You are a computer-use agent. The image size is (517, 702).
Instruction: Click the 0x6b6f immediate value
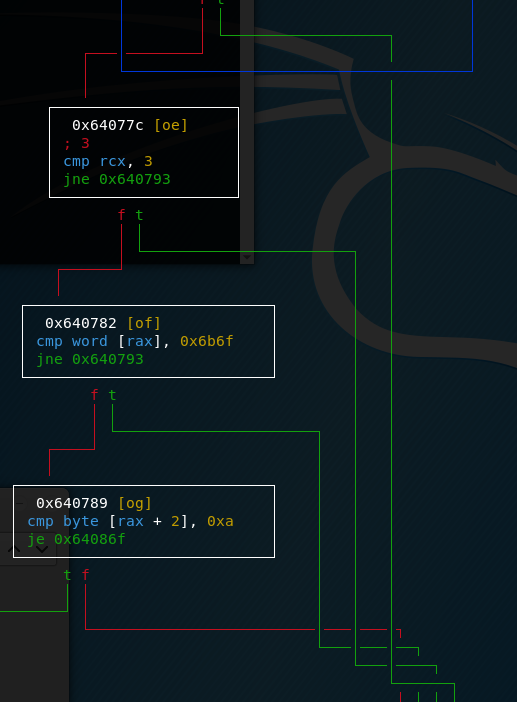207,341
